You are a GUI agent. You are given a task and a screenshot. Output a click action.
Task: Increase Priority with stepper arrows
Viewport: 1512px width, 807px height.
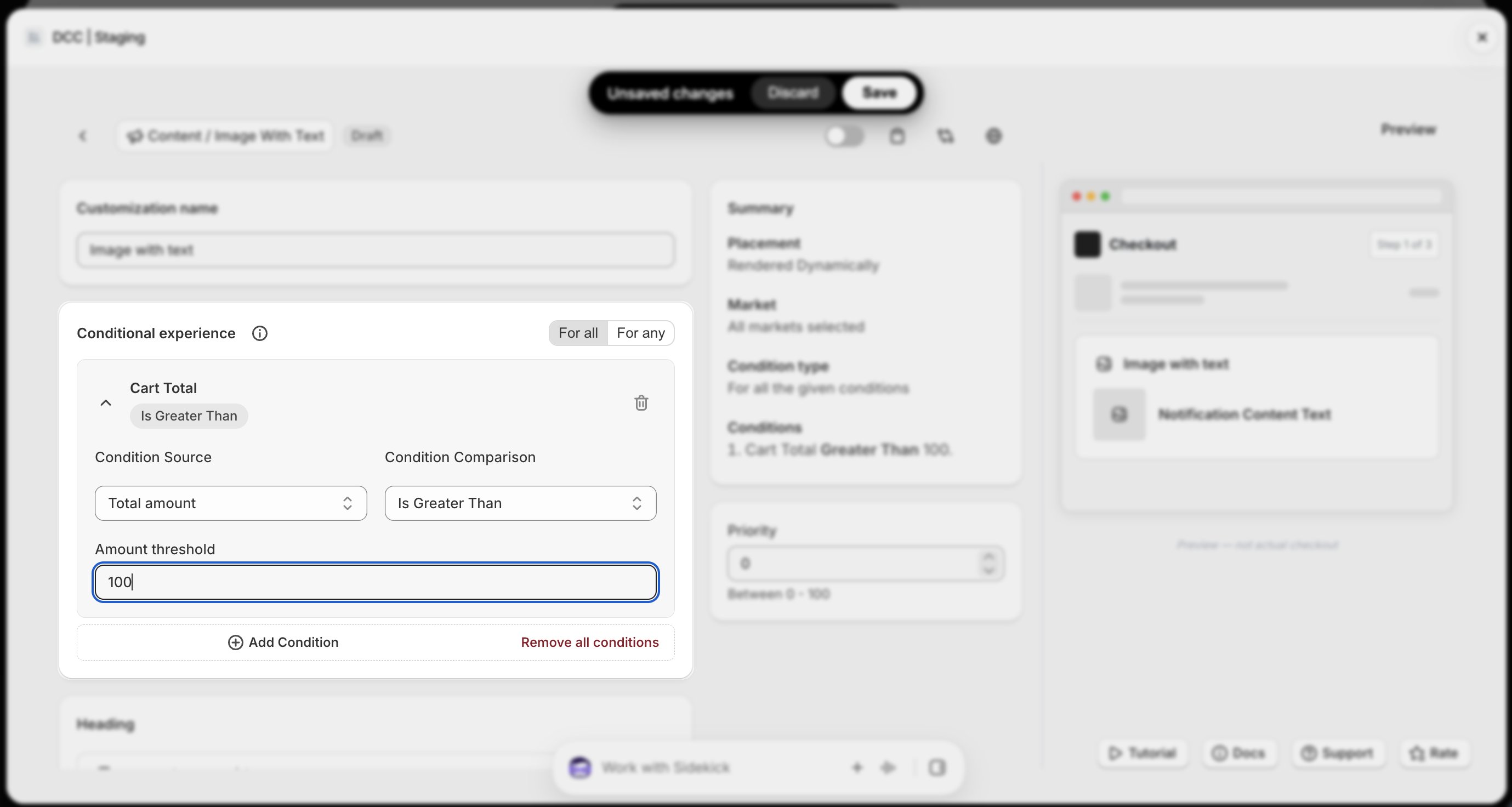coord(989,556)
